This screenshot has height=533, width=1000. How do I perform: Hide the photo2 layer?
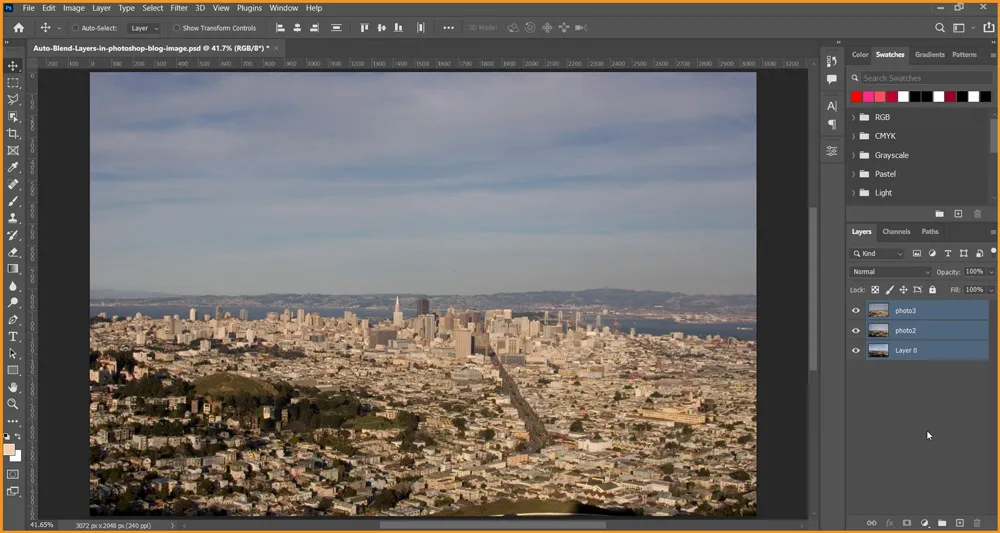point(856,330)
